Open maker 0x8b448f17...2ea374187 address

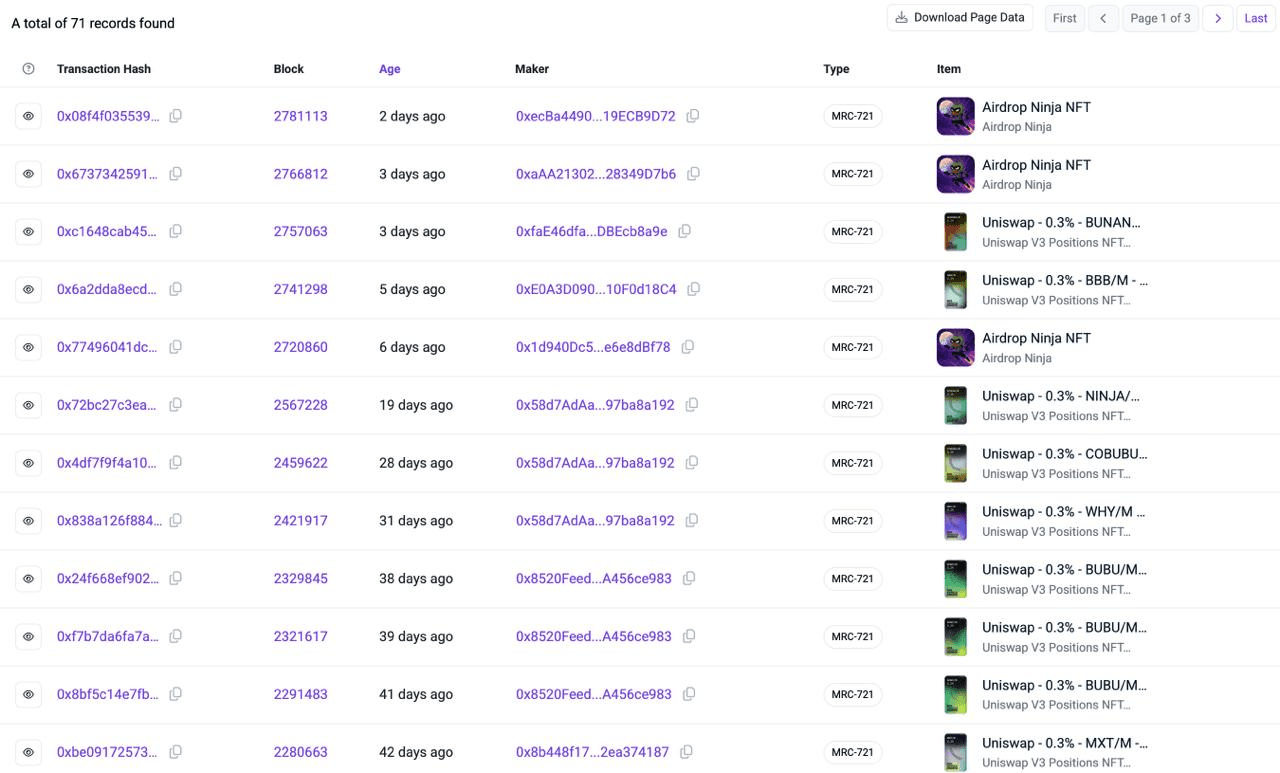[x=593, y=752]
